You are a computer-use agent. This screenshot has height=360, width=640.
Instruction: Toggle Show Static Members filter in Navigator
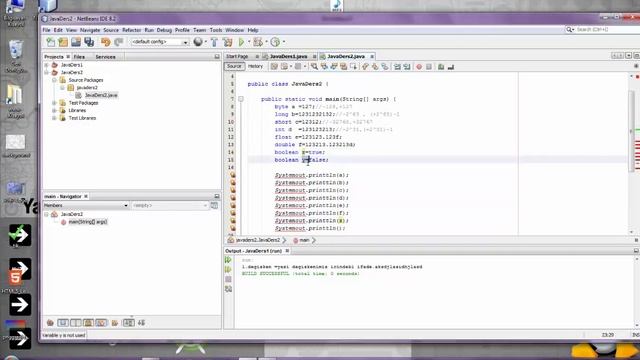coord(76,323)
